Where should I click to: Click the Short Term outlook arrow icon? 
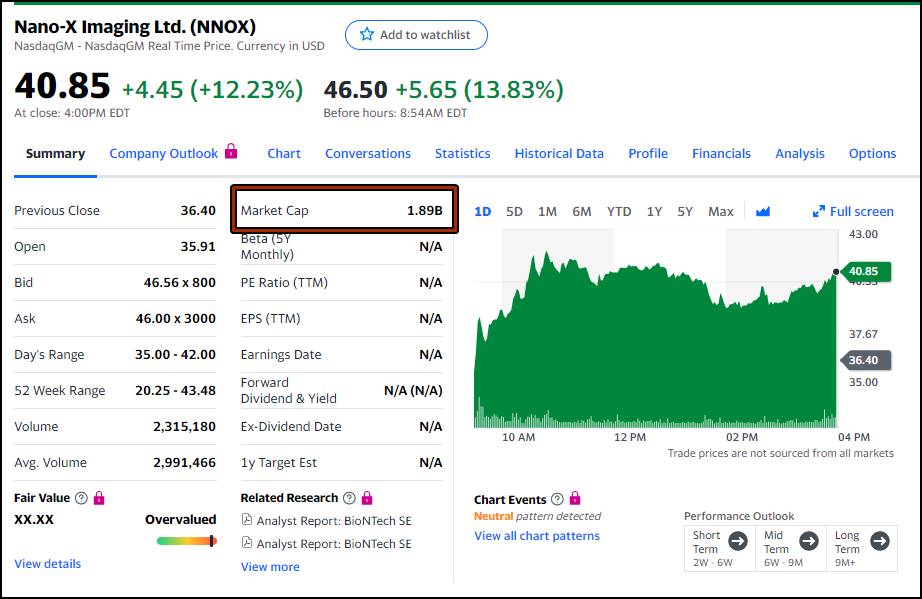tap(738, 541)
